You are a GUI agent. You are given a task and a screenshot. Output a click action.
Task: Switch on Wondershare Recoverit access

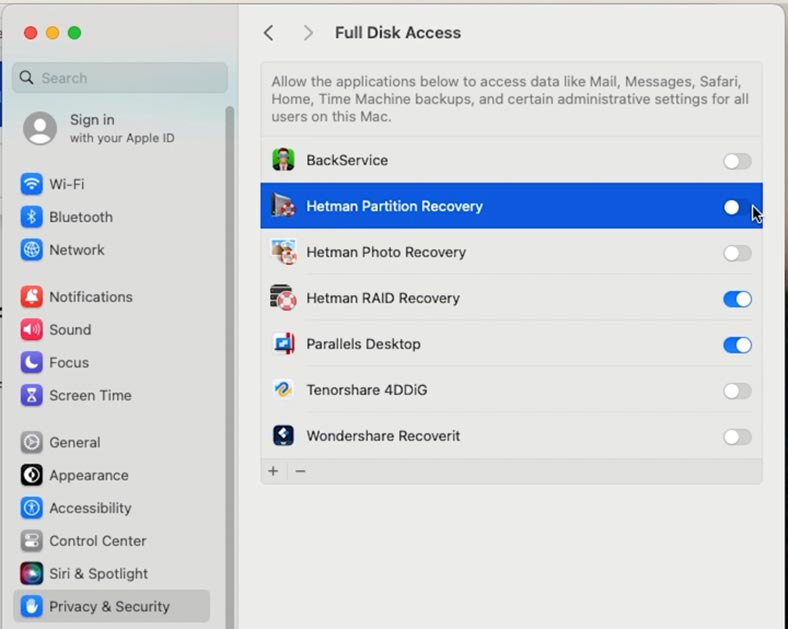737,437
